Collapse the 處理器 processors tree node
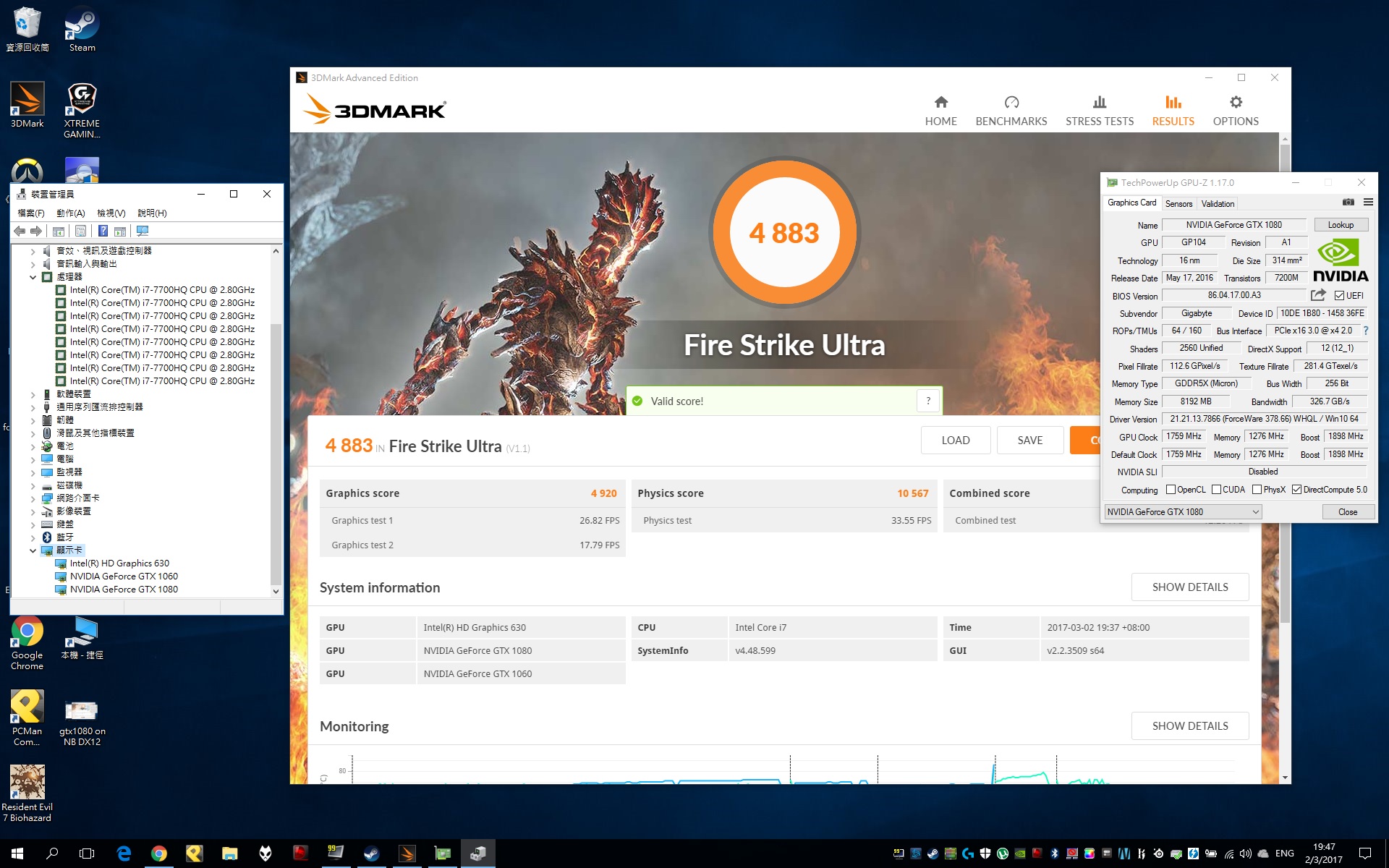Image resolution: width=1389 pixels, height=868 pixels. tap(33, 277)
